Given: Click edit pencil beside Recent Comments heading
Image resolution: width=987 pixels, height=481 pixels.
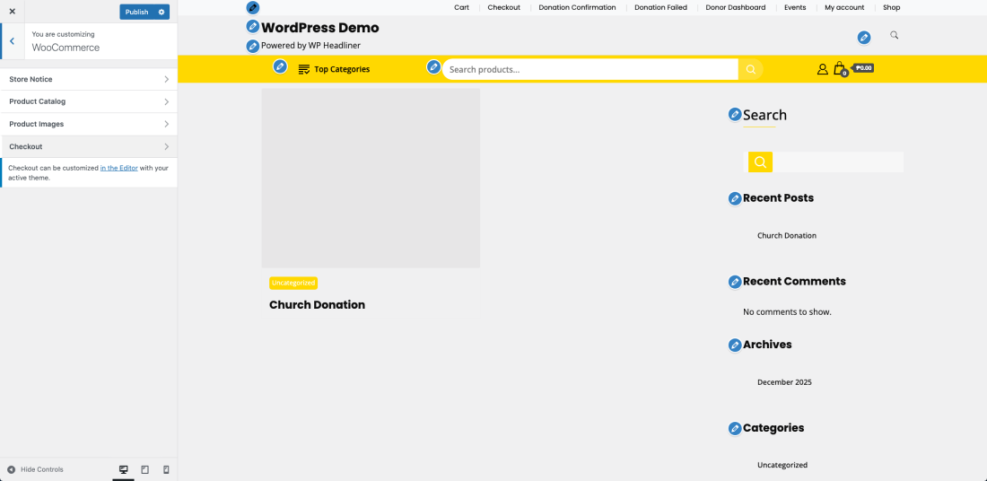Looking at the screenshot, I should pos(735,281).
